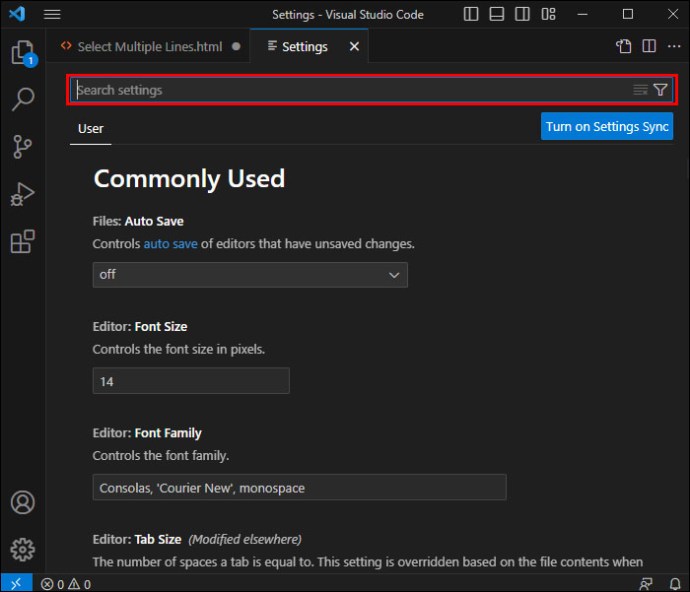Screen dimensions: 690x592
Task: Maximize the VS Code window
Action: click(x=628, y=15)
